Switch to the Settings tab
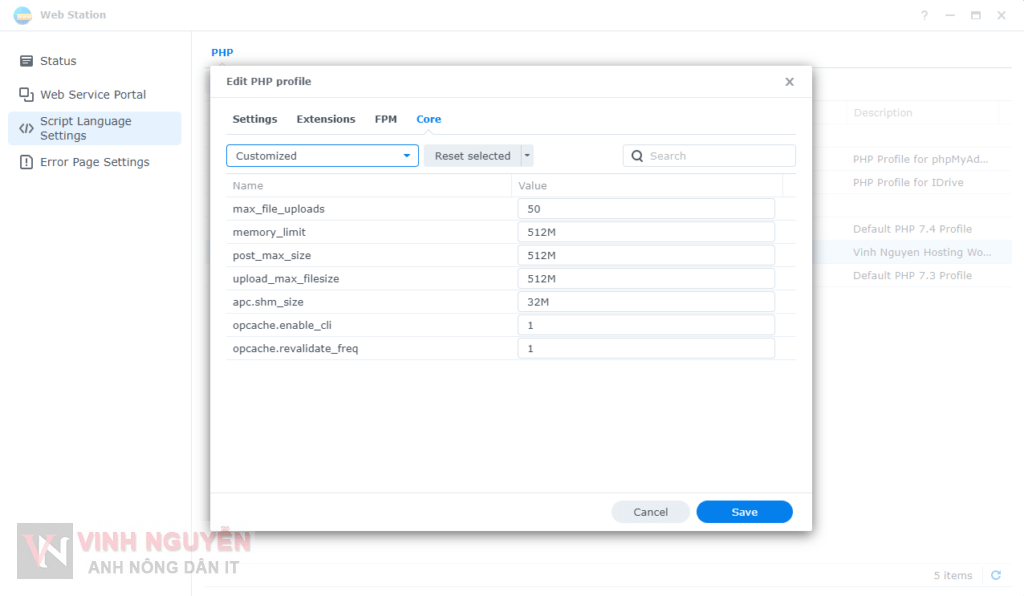The height and width of the screenshot is (596, 1024). [x=255, y=119]
